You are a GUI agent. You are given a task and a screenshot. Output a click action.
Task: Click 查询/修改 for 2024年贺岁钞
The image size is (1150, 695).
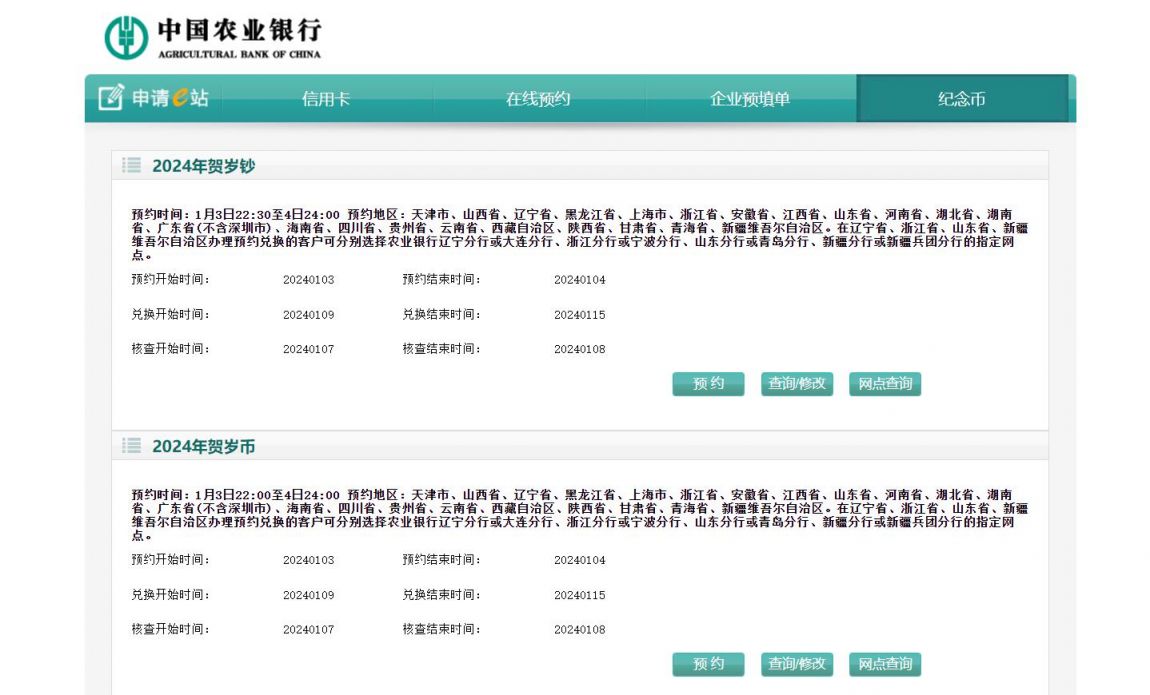click(x=796, y=384)
